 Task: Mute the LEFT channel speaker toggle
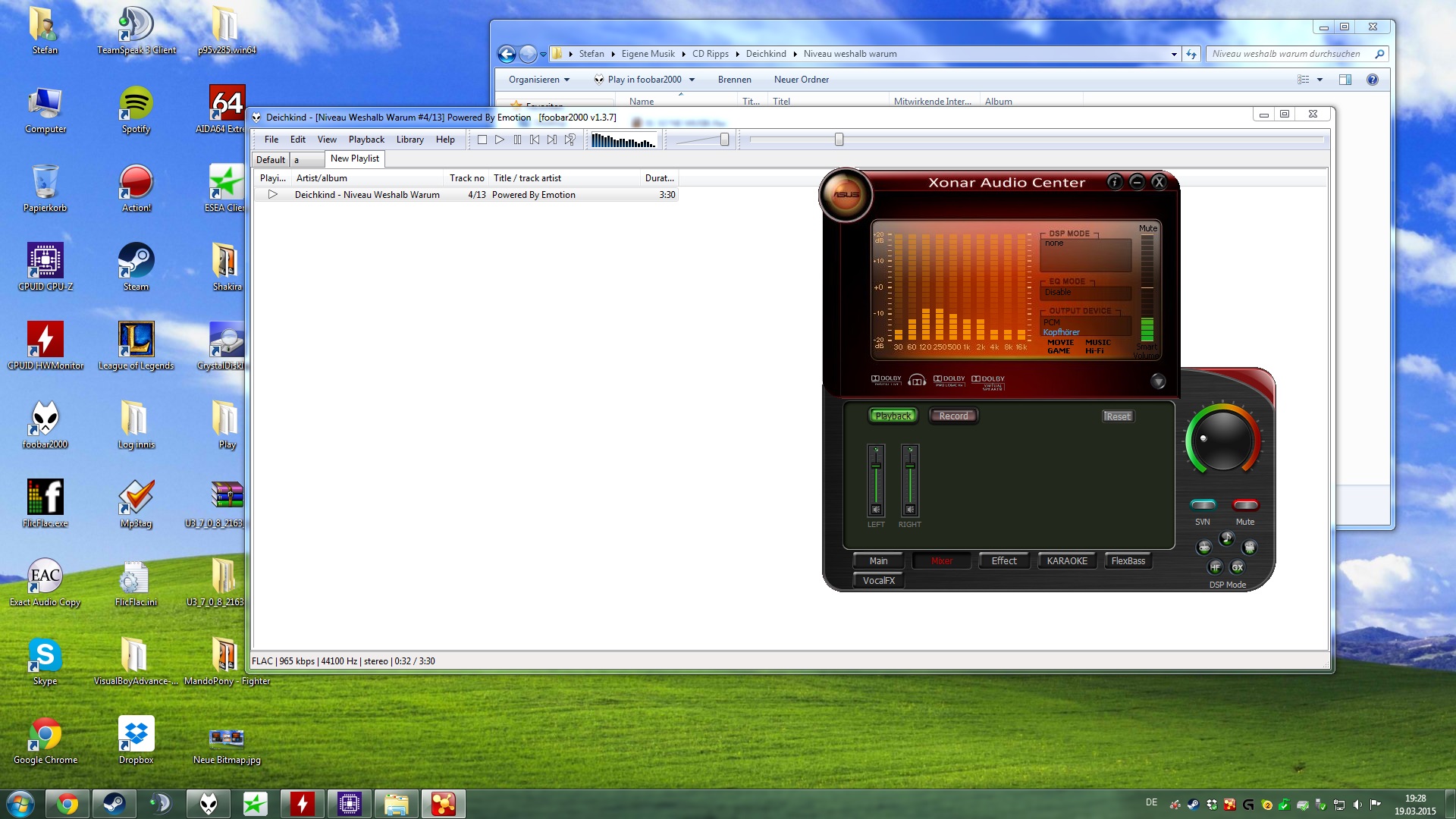pos(876,510)
